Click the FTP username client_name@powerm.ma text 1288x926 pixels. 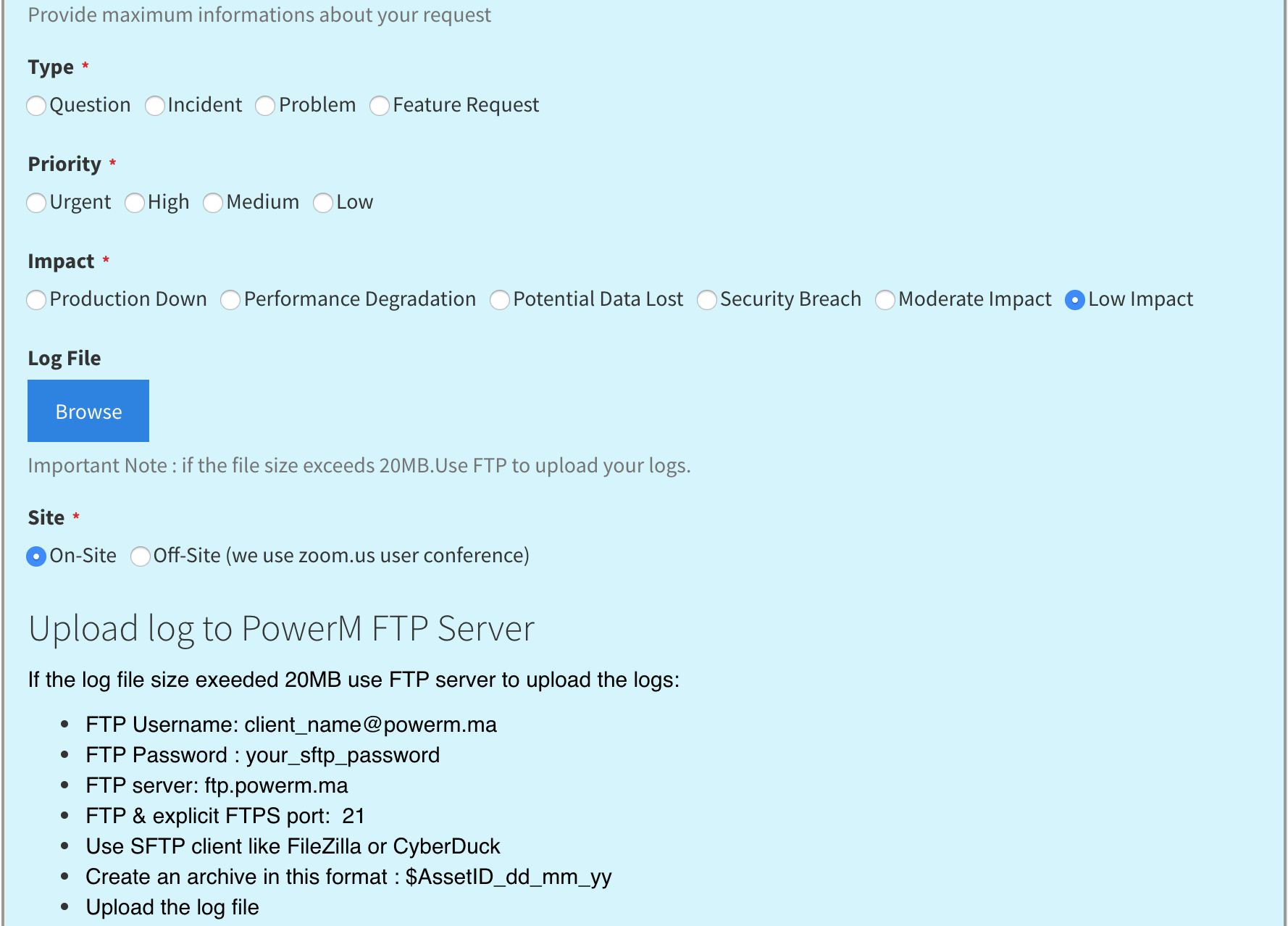coord(291,725)
